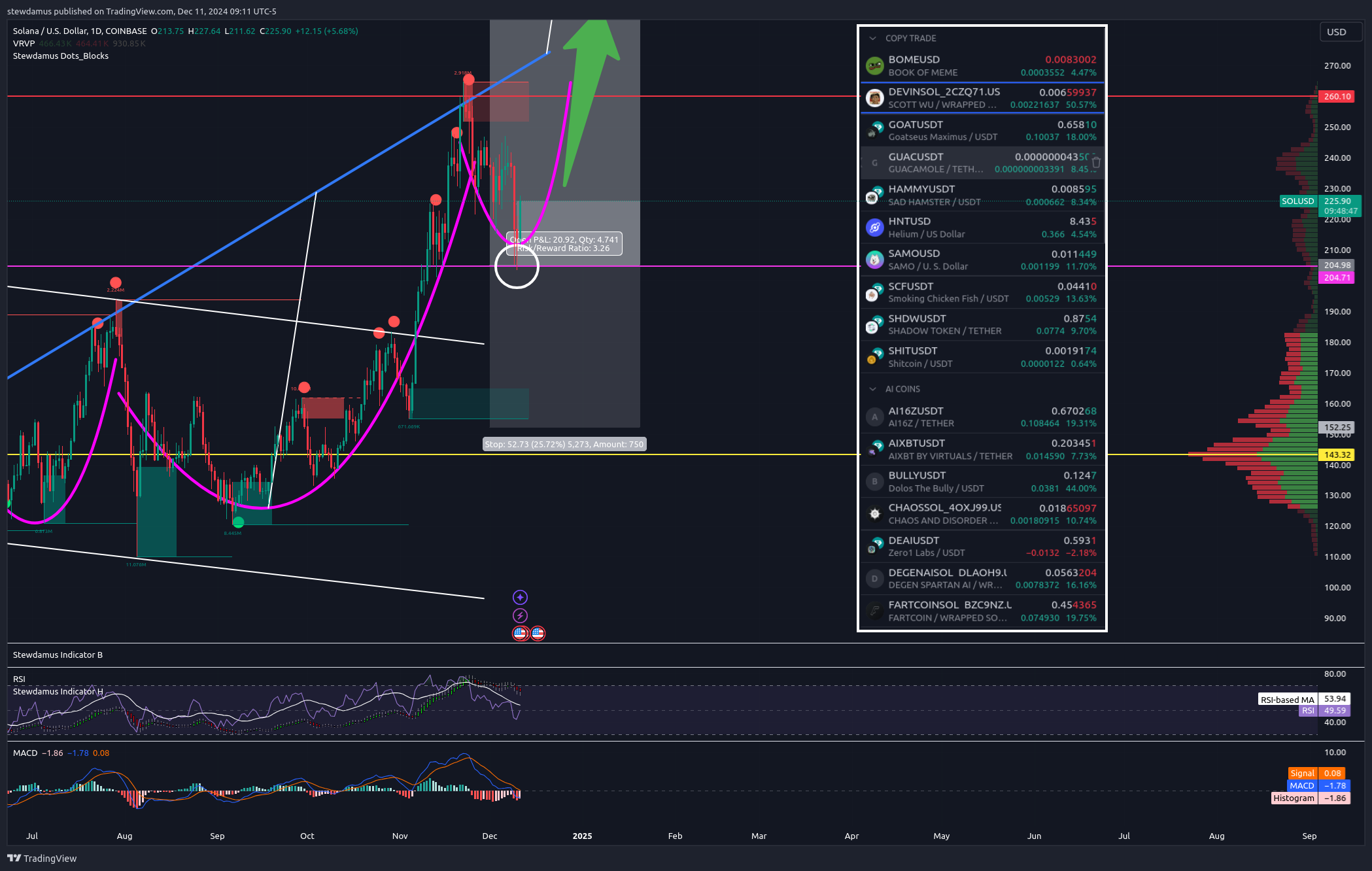Click the Nov label on time axis

click(x=400, y=836)
